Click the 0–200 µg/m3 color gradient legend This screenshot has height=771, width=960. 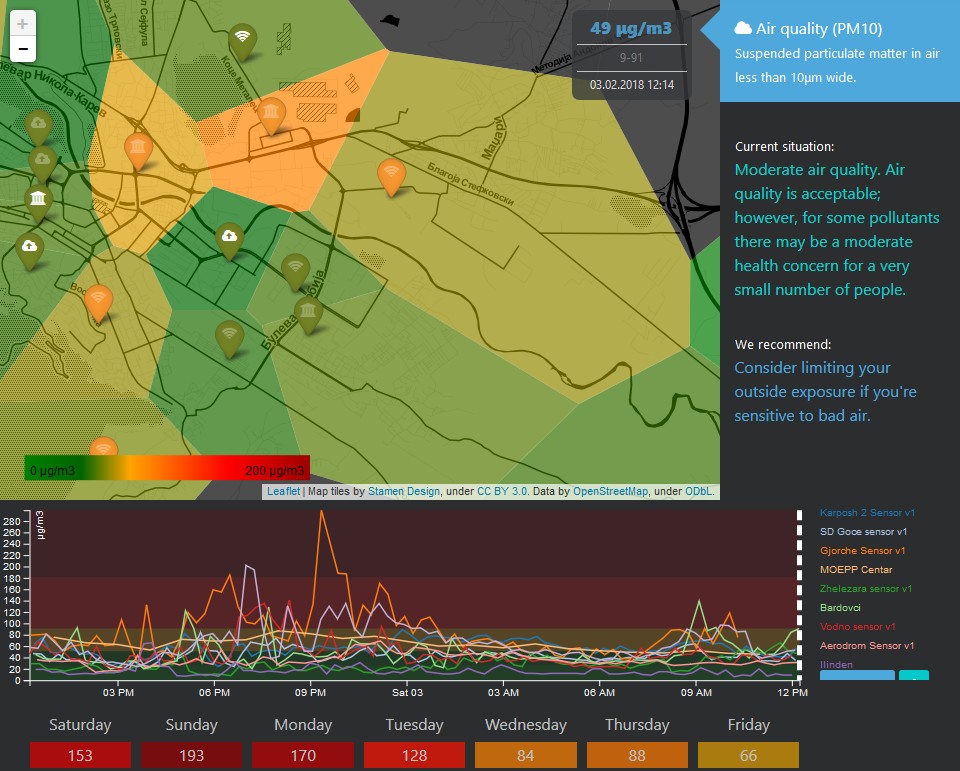pos(167,468)
